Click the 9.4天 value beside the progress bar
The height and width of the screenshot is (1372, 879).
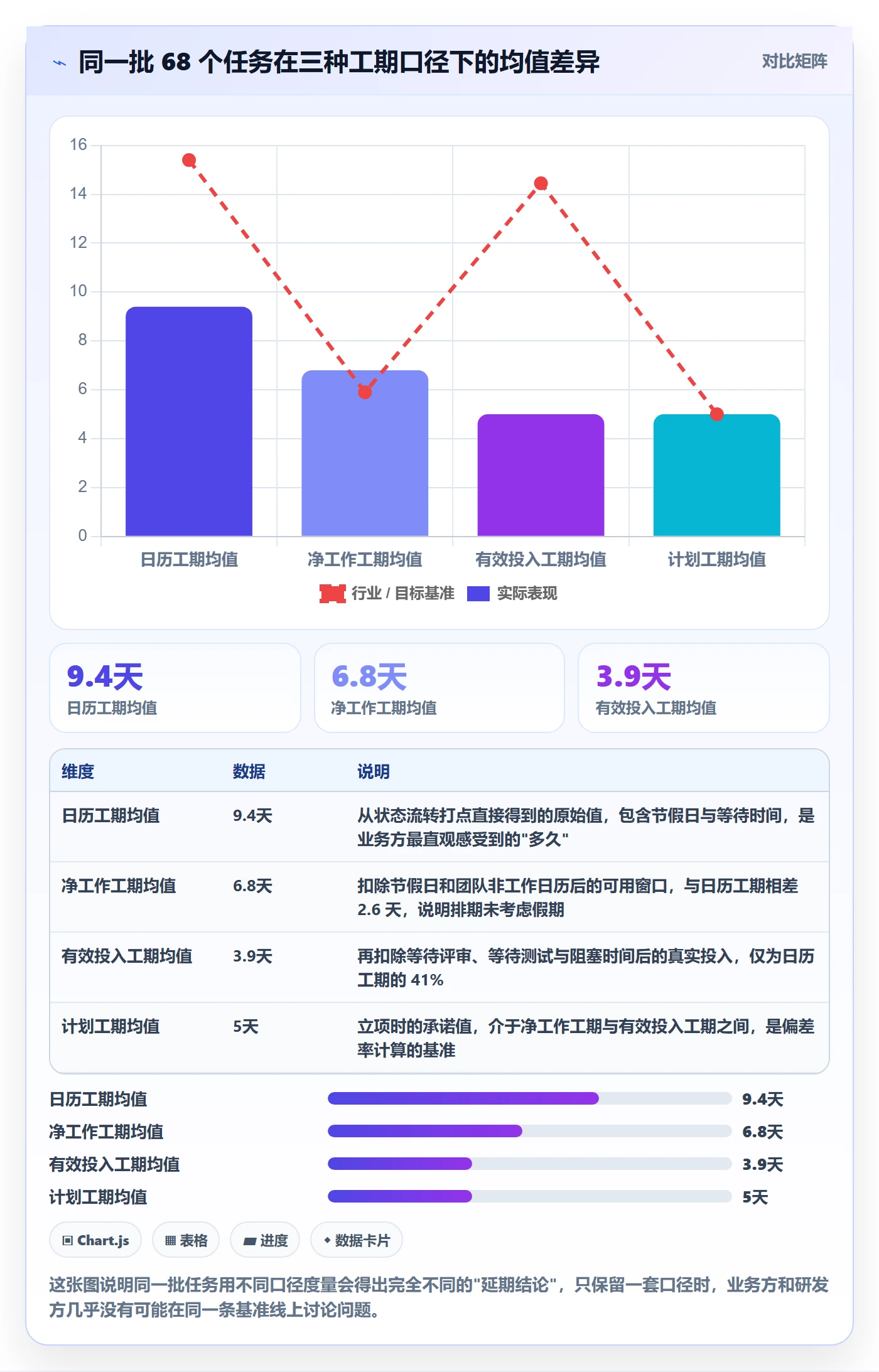tap(763, 1099)
